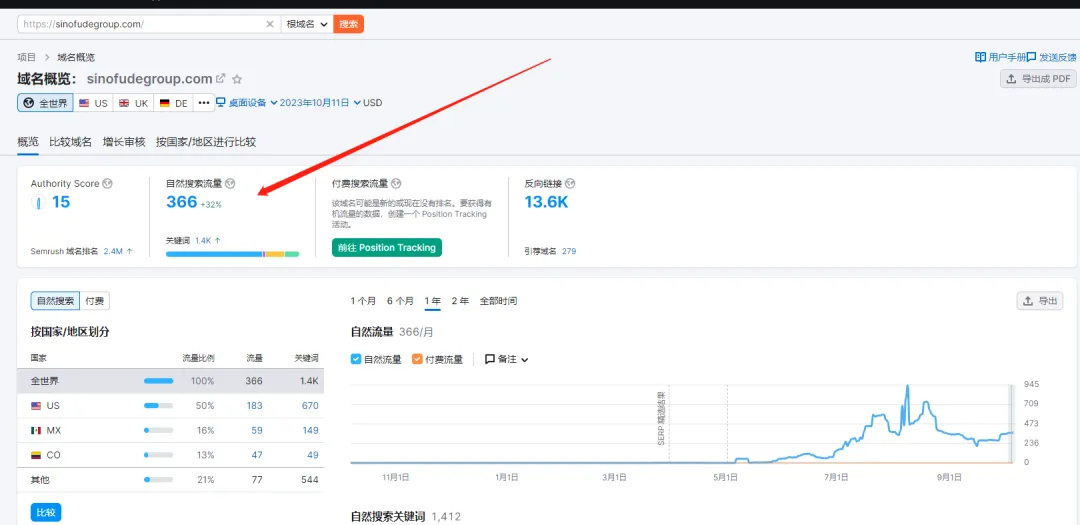Select the 6个月 time range
The width and height of the screenshot is (1080, 525).
pyautogui.click(x=401, y=301)
